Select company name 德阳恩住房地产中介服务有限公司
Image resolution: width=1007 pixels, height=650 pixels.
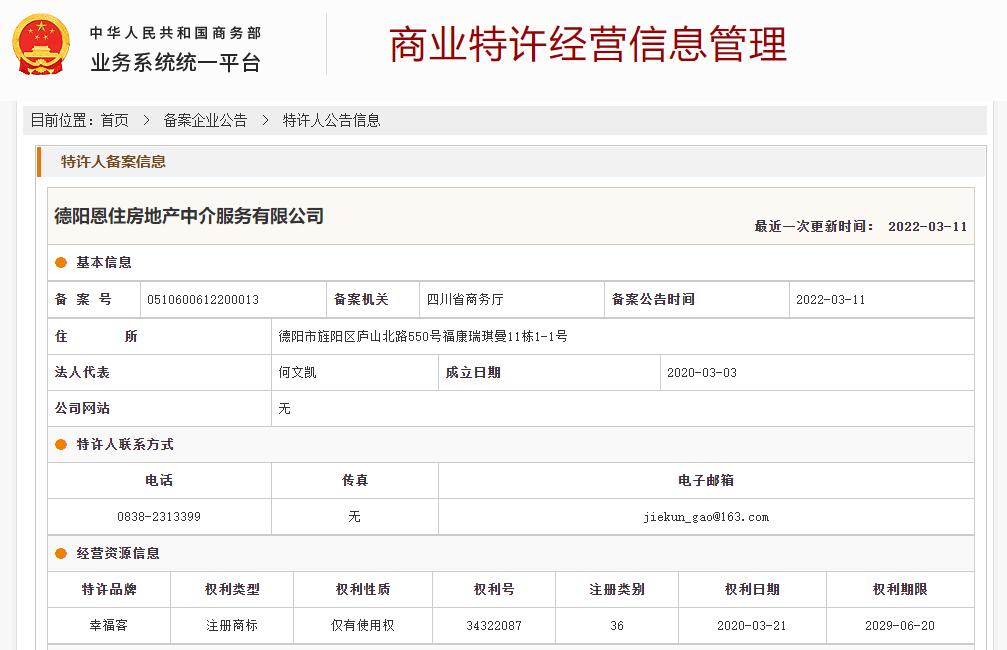(189, 216)
